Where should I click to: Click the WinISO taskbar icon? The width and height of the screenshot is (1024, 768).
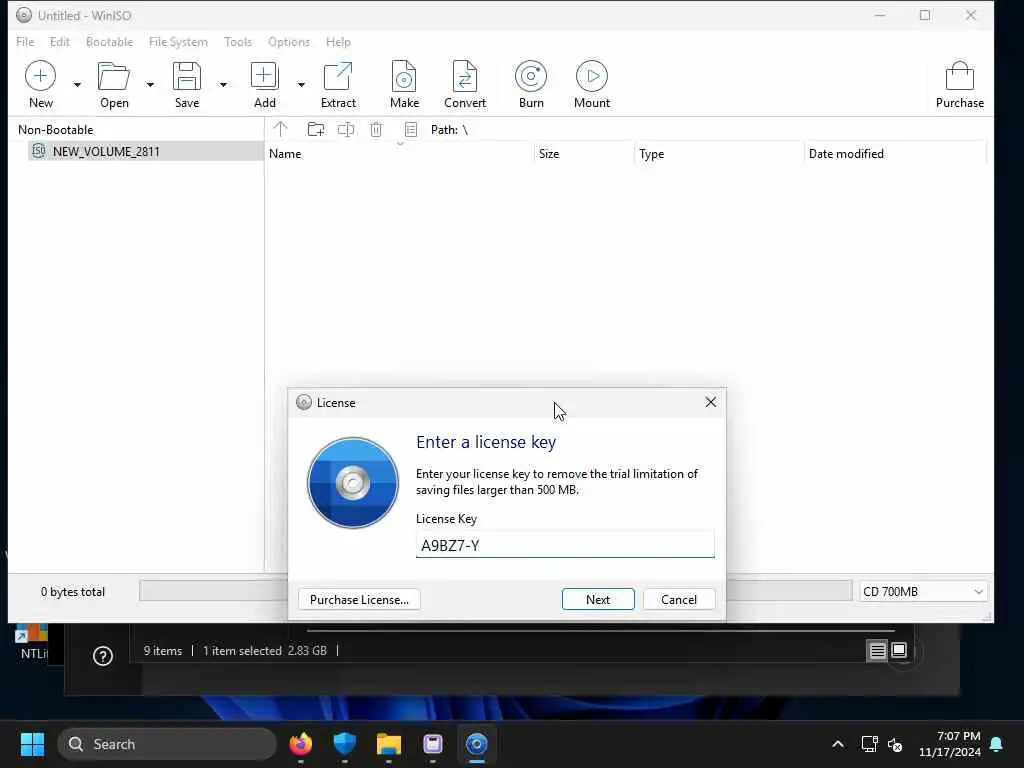[477, 744]
